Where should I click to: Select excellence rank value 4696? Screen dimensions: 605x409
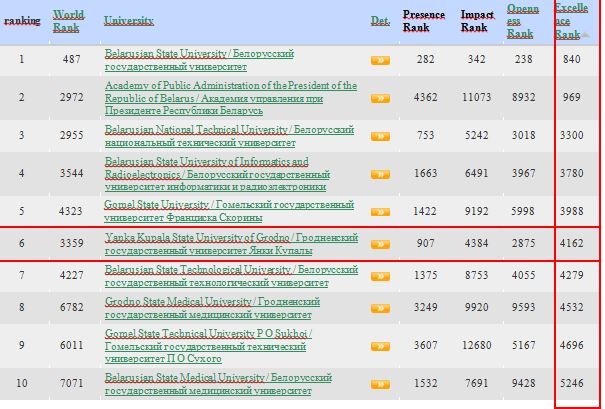point(571,345)
